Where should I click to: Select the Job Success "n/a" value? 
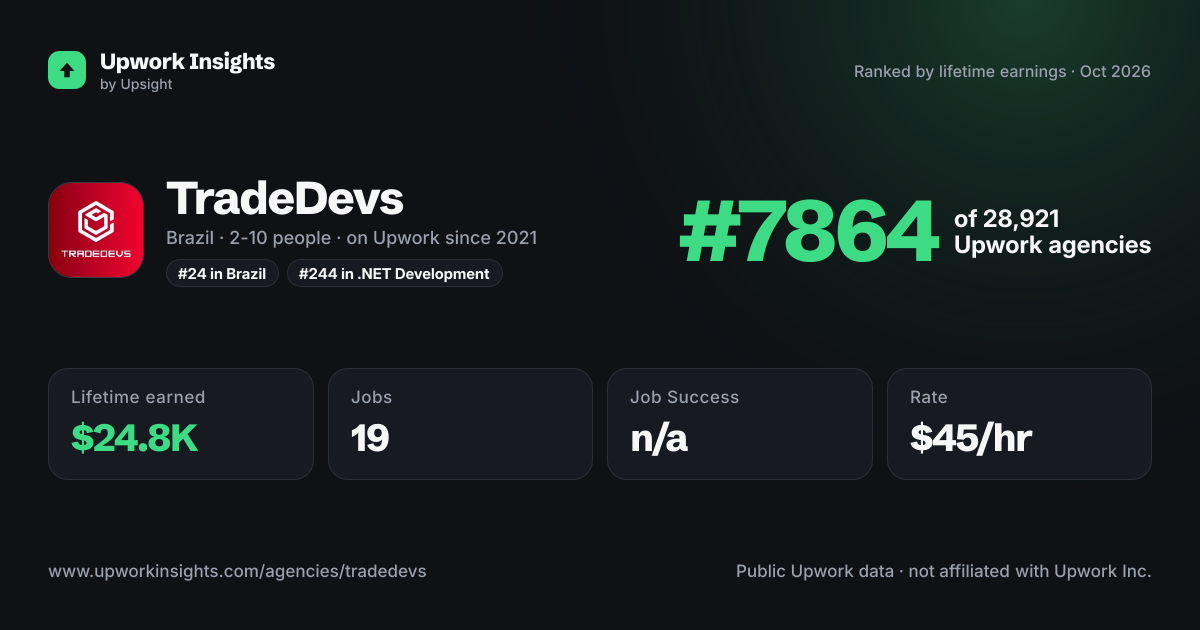coord(659,438)
